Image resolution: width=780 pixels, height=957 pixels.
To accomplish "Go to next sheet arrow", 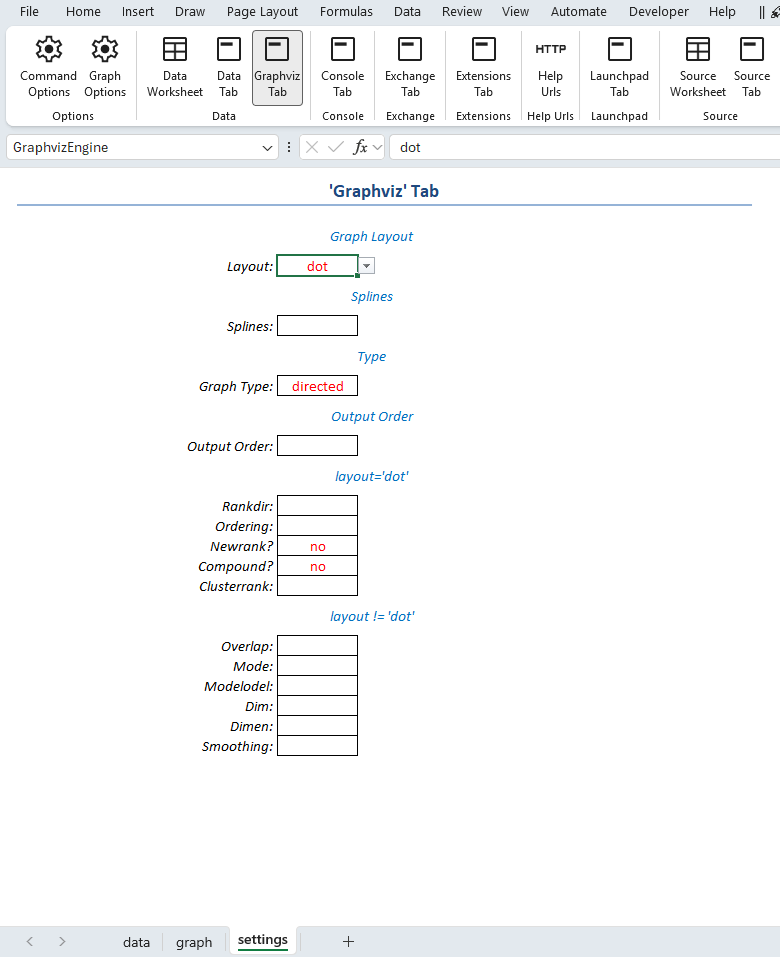I will point(62,941).
